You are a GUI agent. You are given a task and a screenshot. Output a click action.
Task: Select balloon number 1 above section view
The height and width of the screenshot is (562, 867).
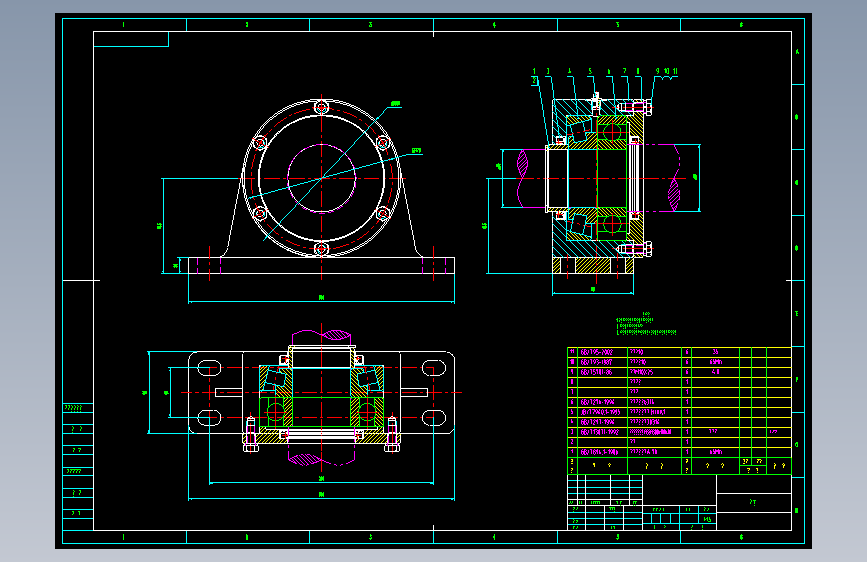coord(534,71)
